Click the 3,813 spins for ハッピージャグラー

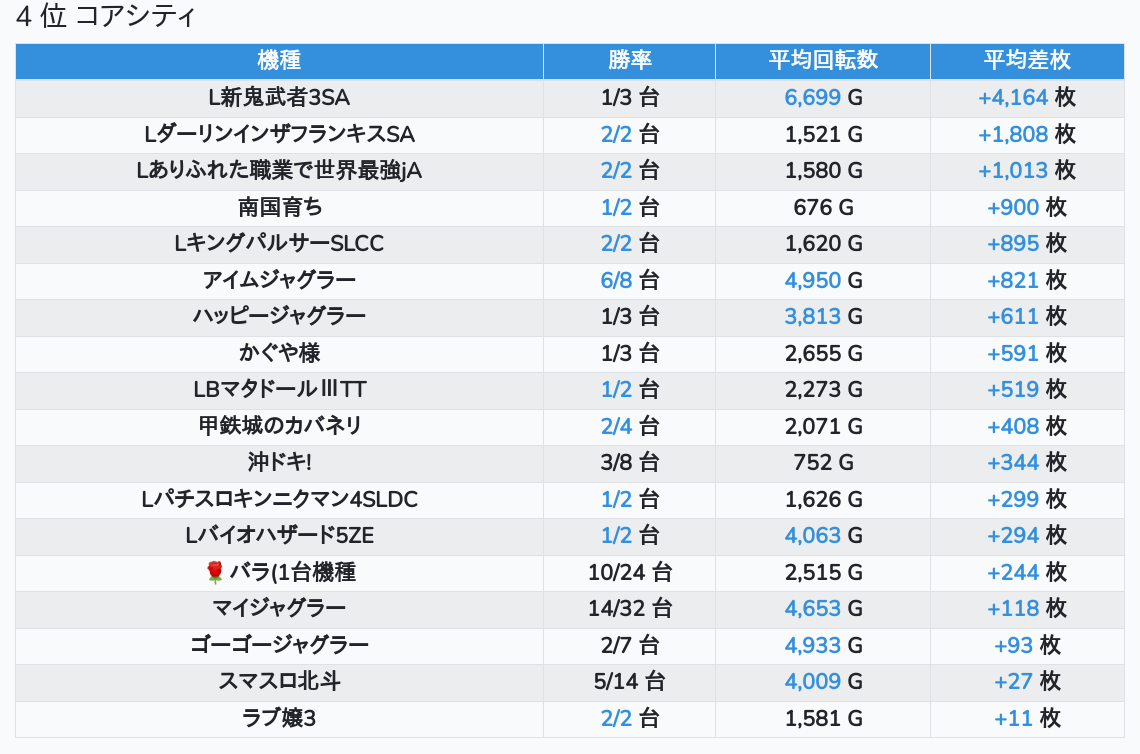pos(813,316)
